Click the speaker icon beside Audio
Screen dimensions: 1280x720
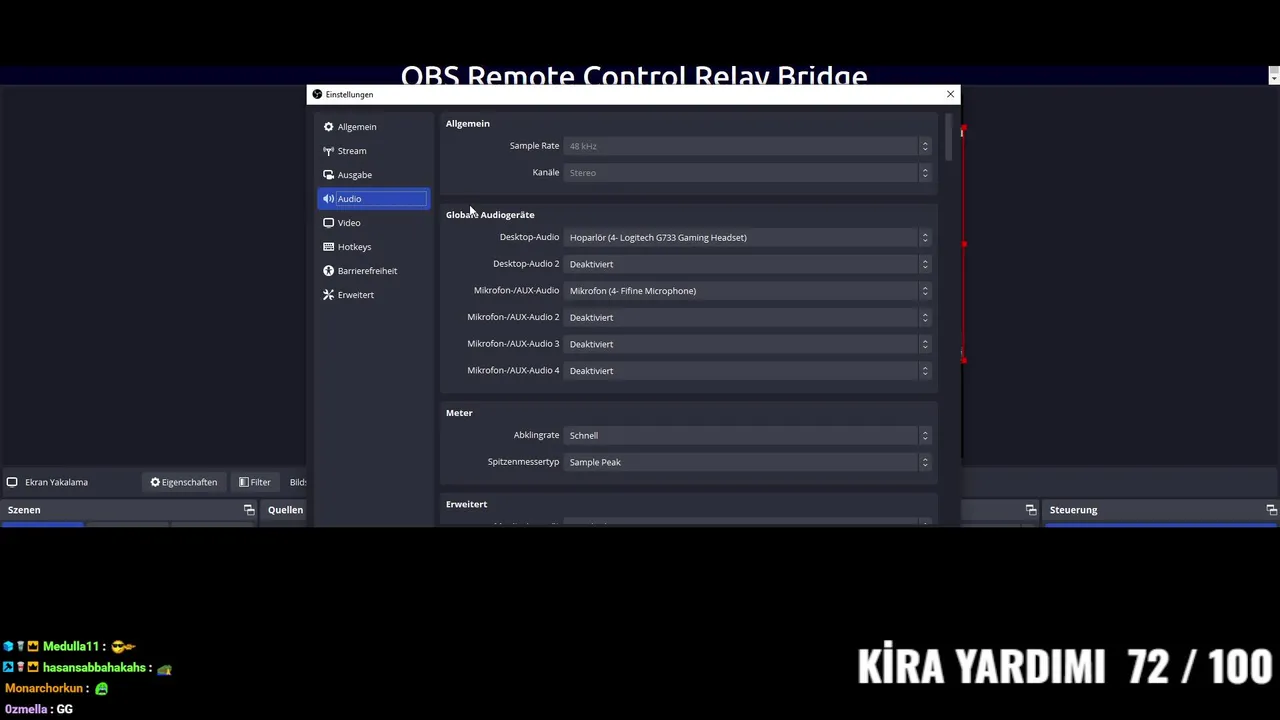[x=328, y=199]
